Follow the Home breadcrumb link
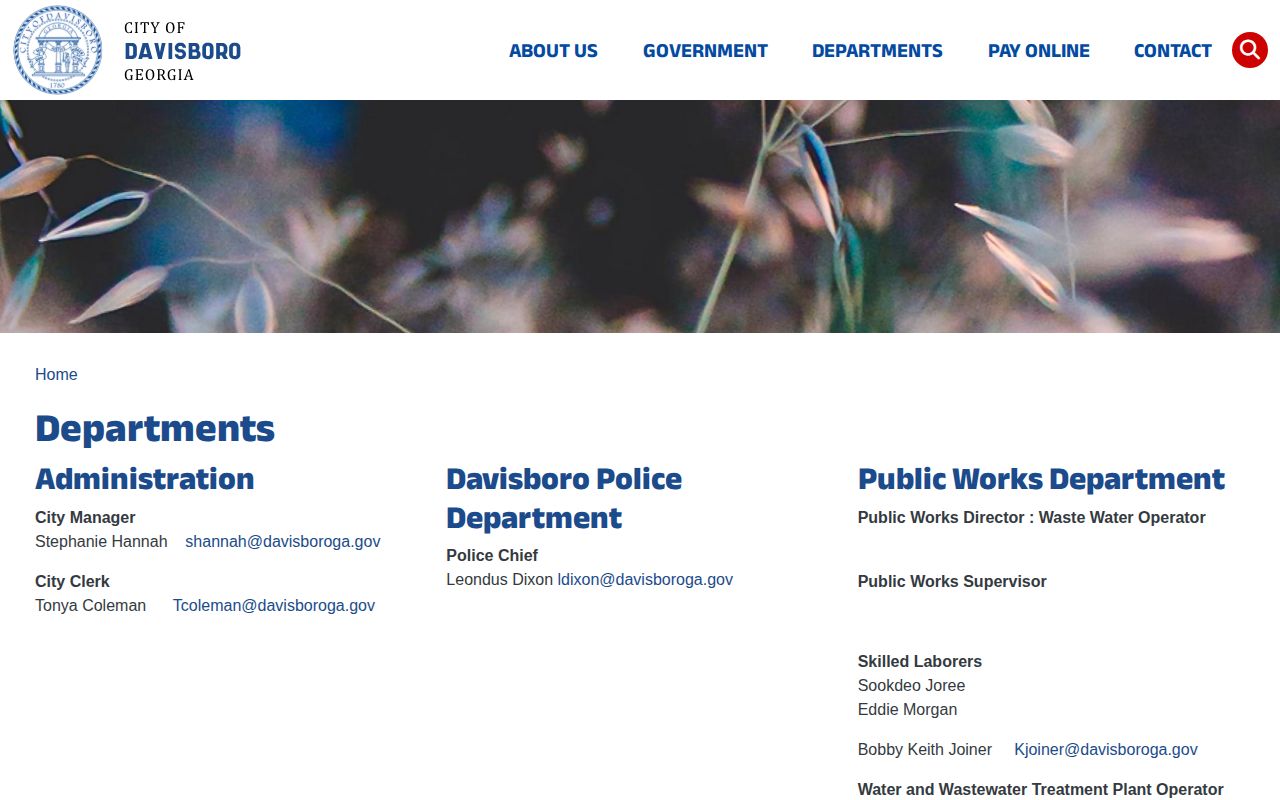 point(56,374)
